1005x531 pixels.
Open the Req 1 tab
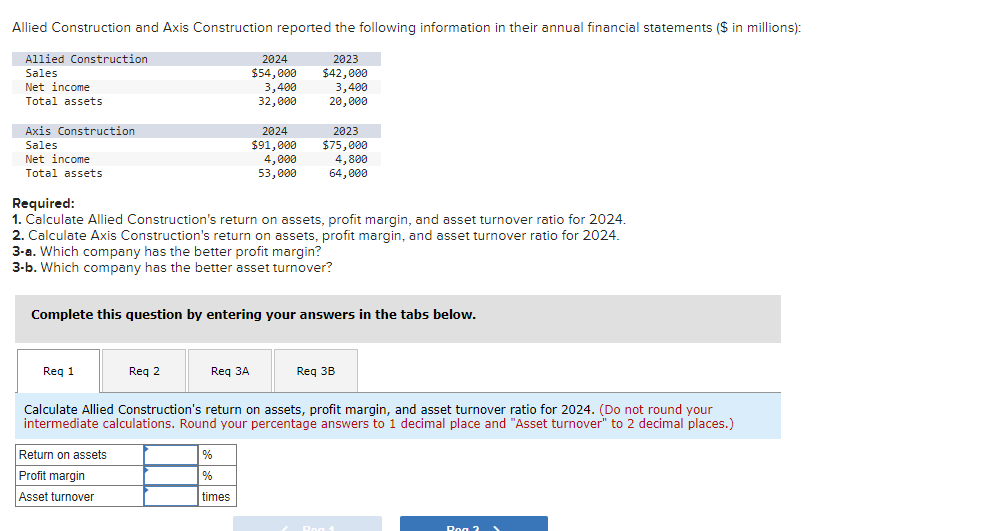(58, 371)
